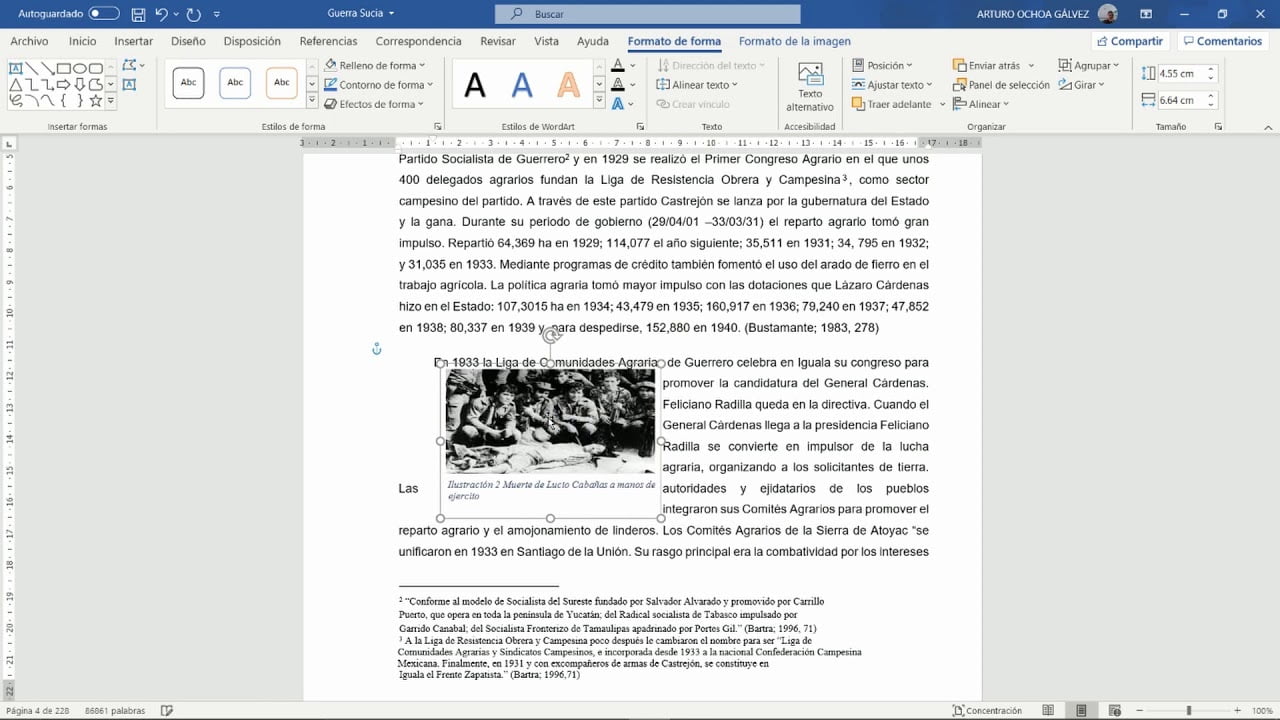Apply the blue outline shape style

point(235,83)
